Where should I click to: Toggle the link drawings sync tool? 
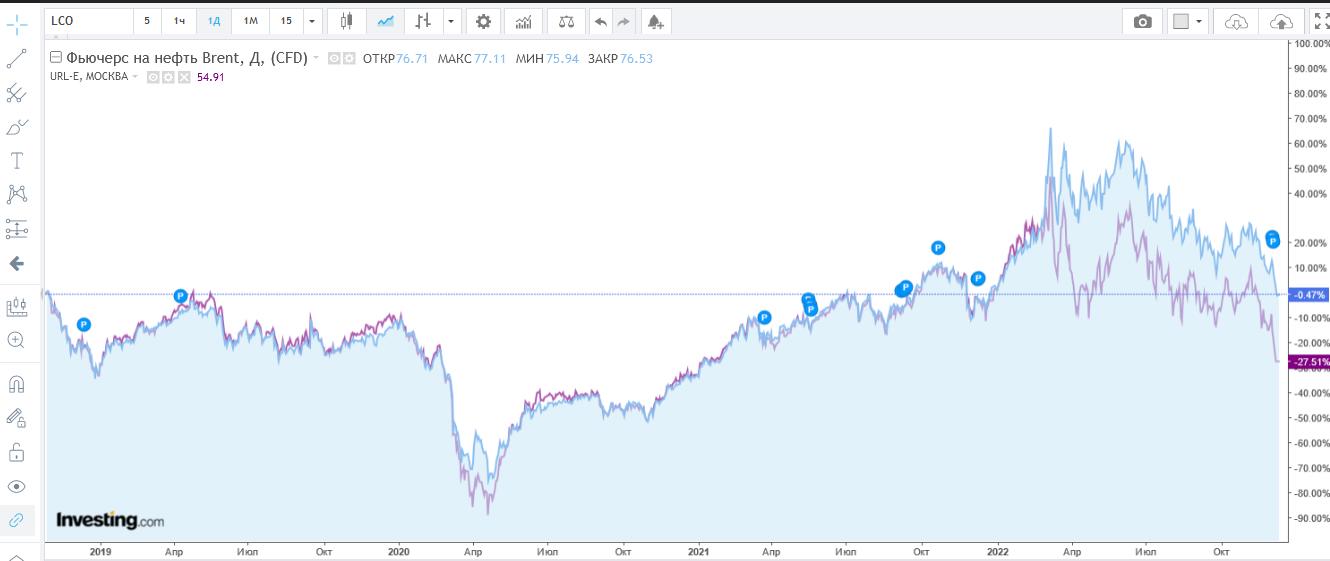pyautogui.click(x=17, y=520)
